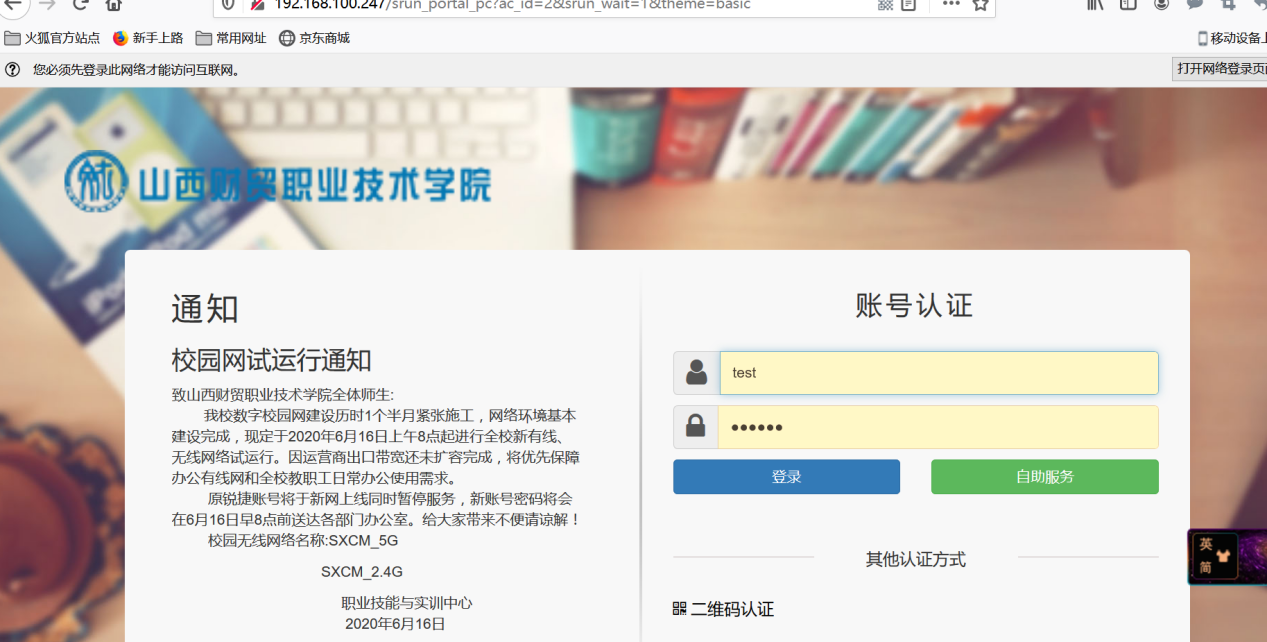
Task: Open page actions three-dot menu
Action: (951, 4)
